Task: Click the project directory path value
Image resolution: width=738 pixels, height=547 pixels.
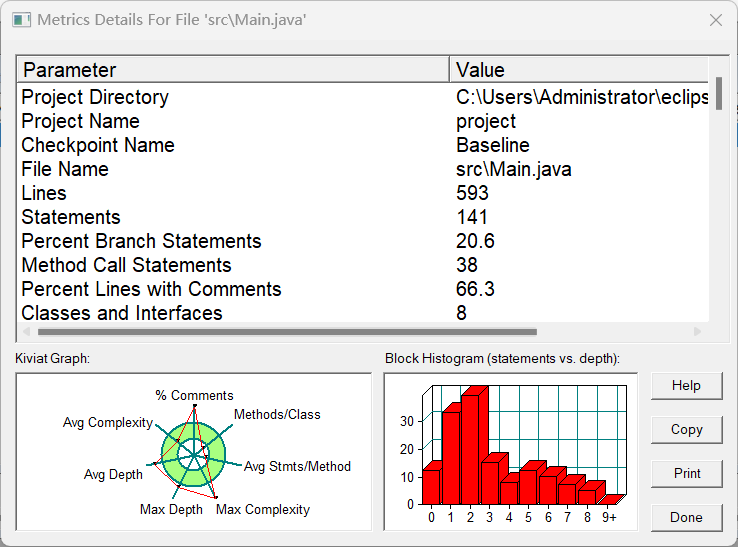Action: 582,97
